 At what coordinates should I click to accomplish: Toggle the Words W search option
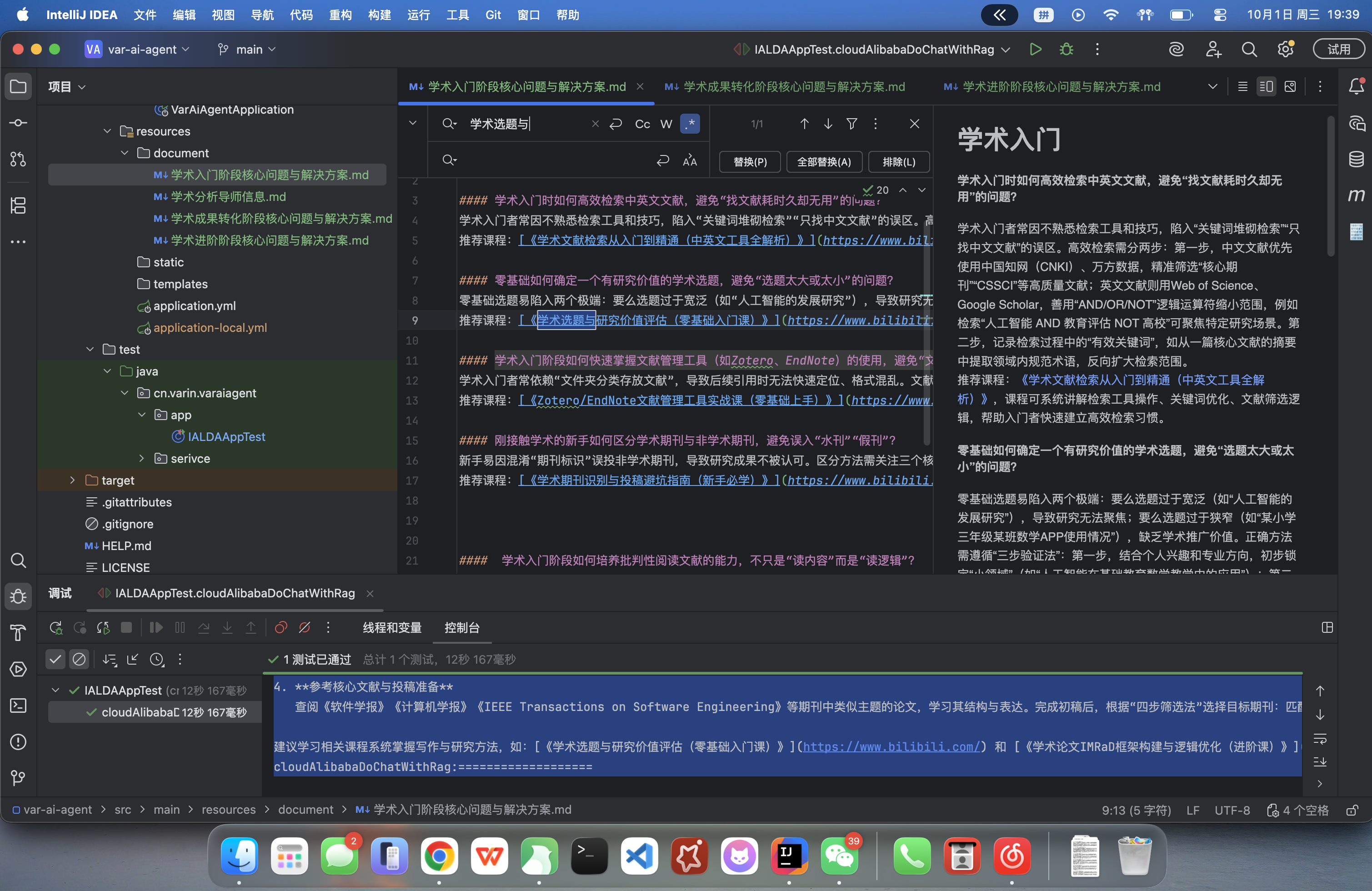(x=666, y=124)
